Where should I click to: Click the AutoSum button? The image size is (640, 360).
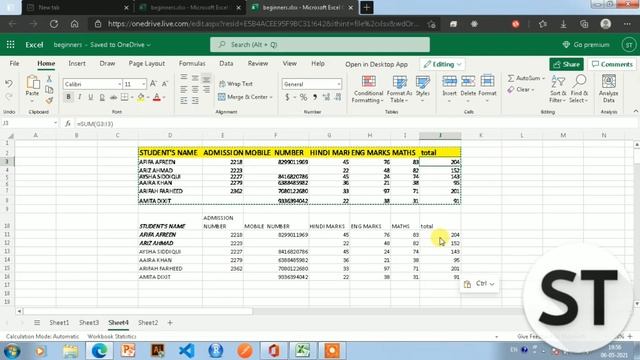pyautogui.click(x=524, y=78)
